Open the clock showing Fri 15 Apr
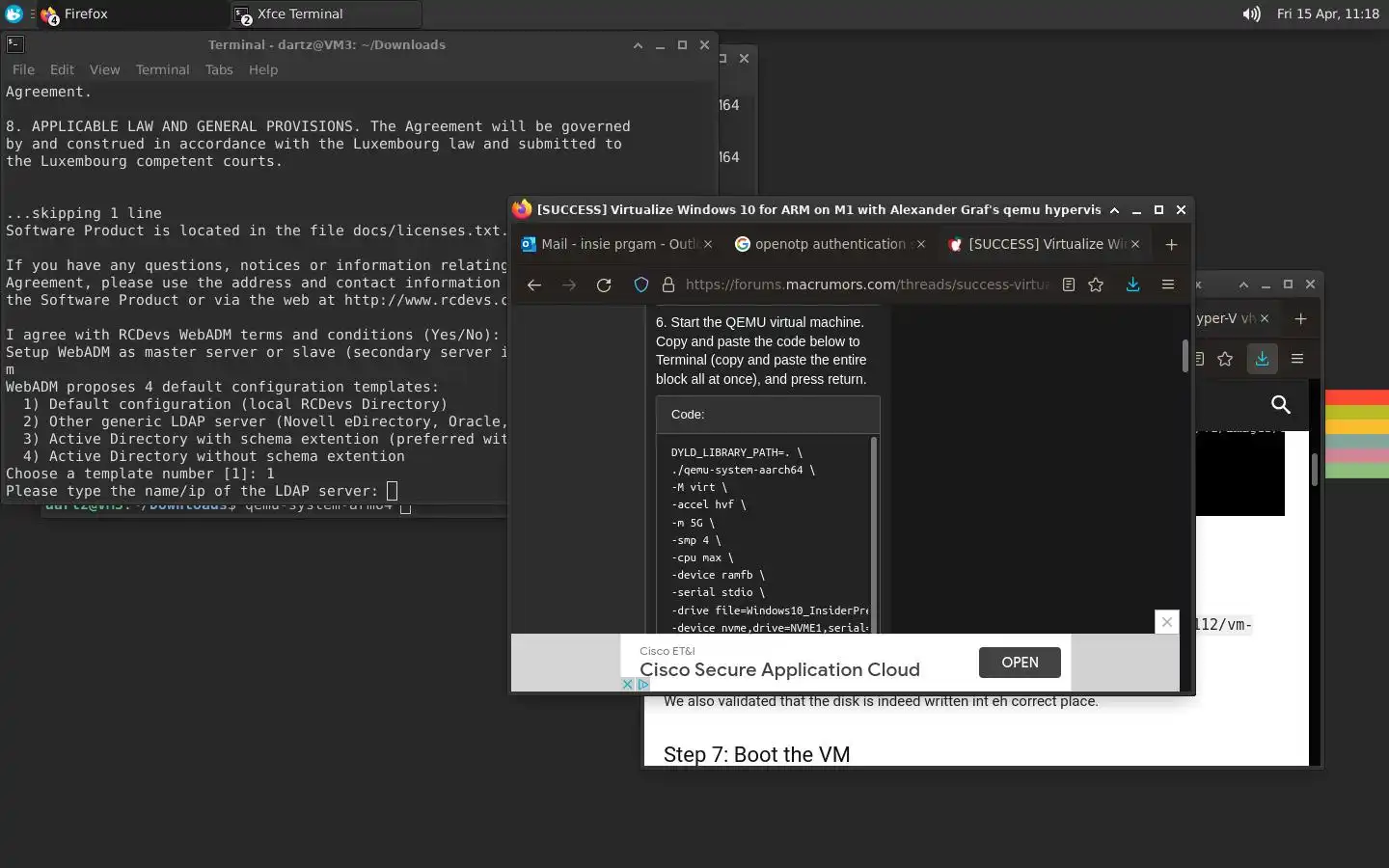1389x868 pixels. 1327,14
